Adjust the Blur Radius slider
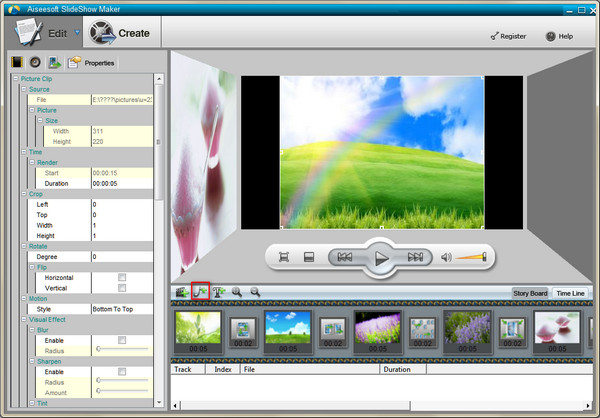 click(x=98, y=349)
